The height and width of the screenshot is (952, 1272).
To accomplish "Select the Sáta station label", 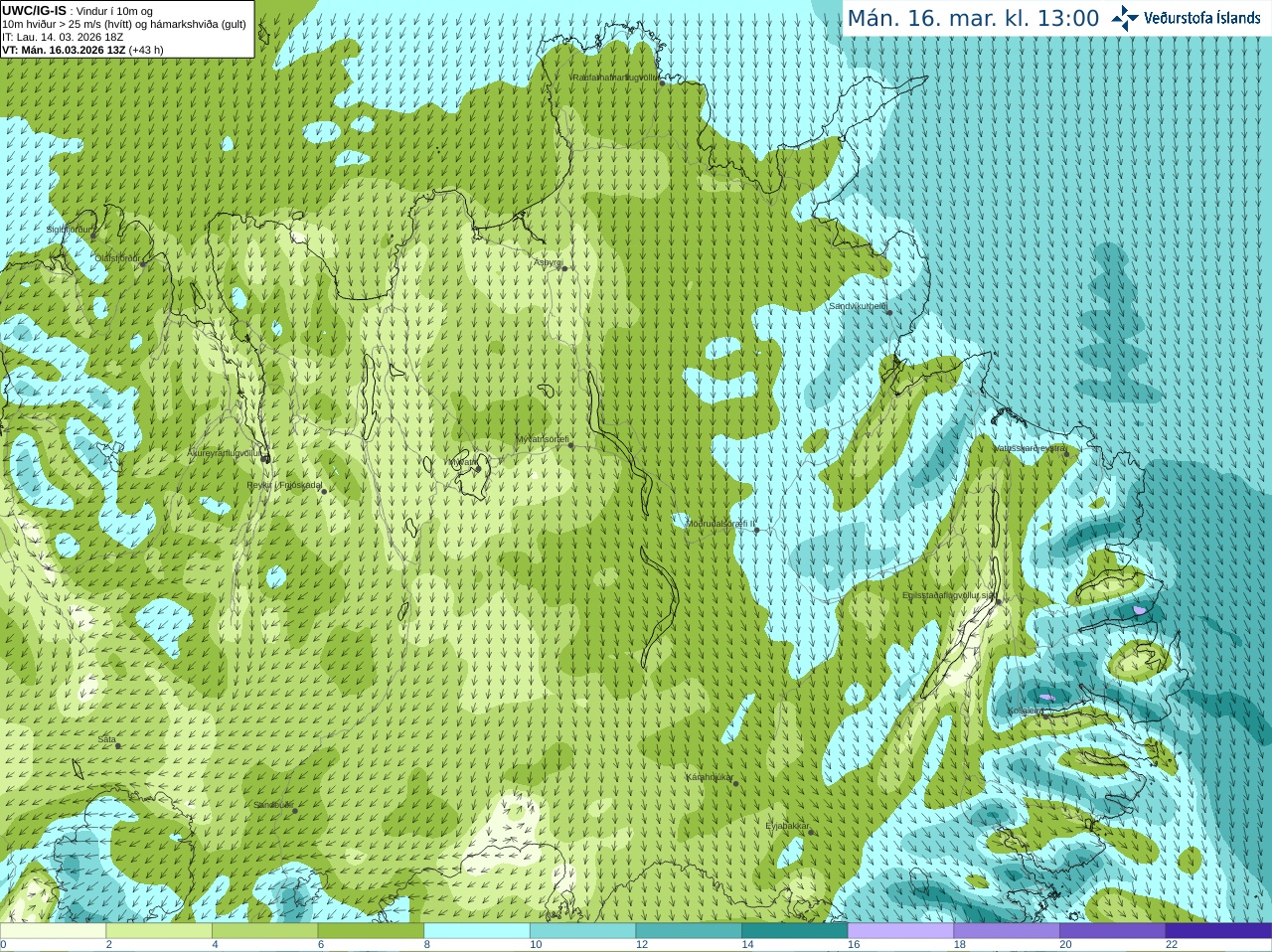I will tap(106, 739).
